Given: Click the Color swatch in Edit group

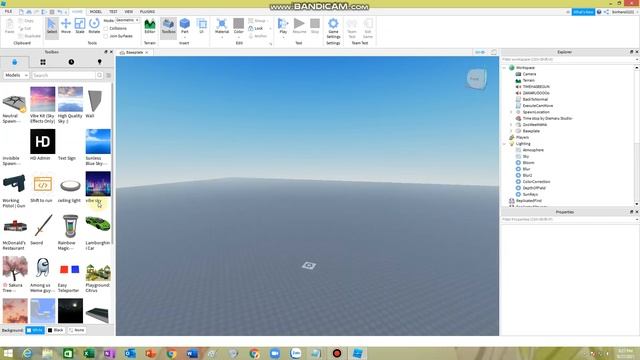Looking at the screenshot, I should pyautogui.click(x=239, y=23).
